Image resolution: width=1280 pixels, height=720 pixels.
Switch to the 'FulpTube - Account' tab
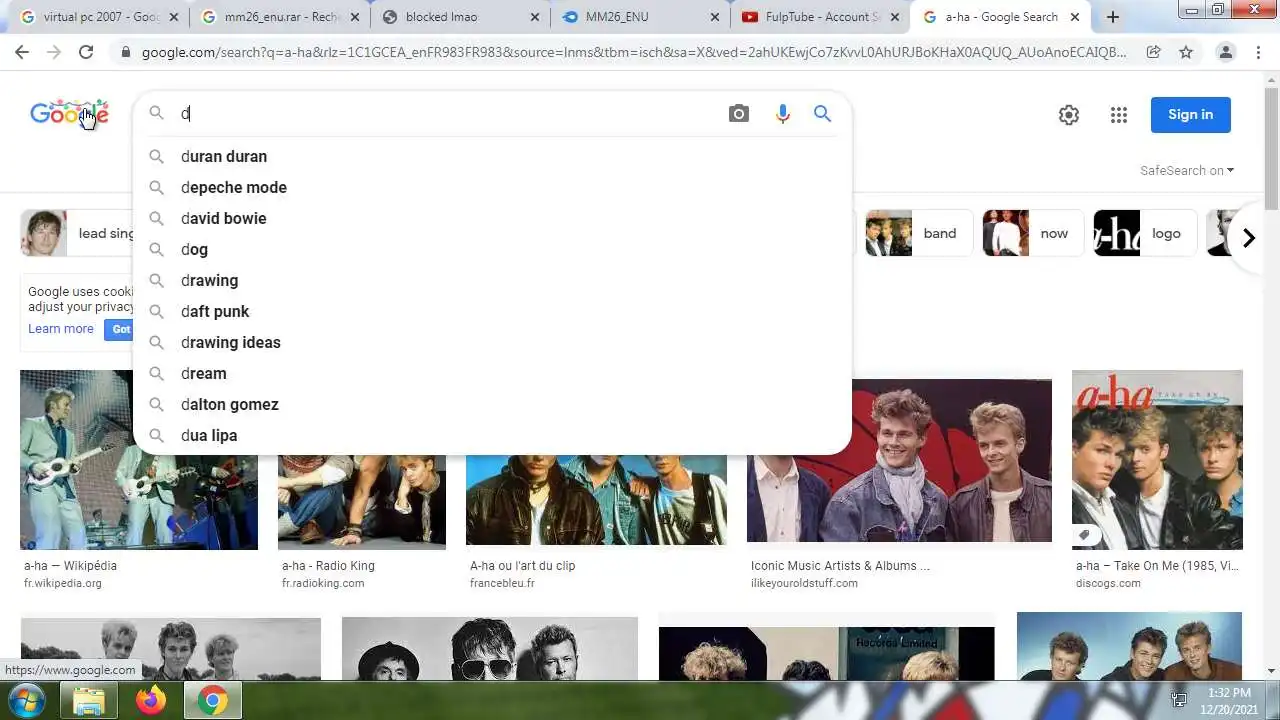pyautogui.click(x=820, y=17)
